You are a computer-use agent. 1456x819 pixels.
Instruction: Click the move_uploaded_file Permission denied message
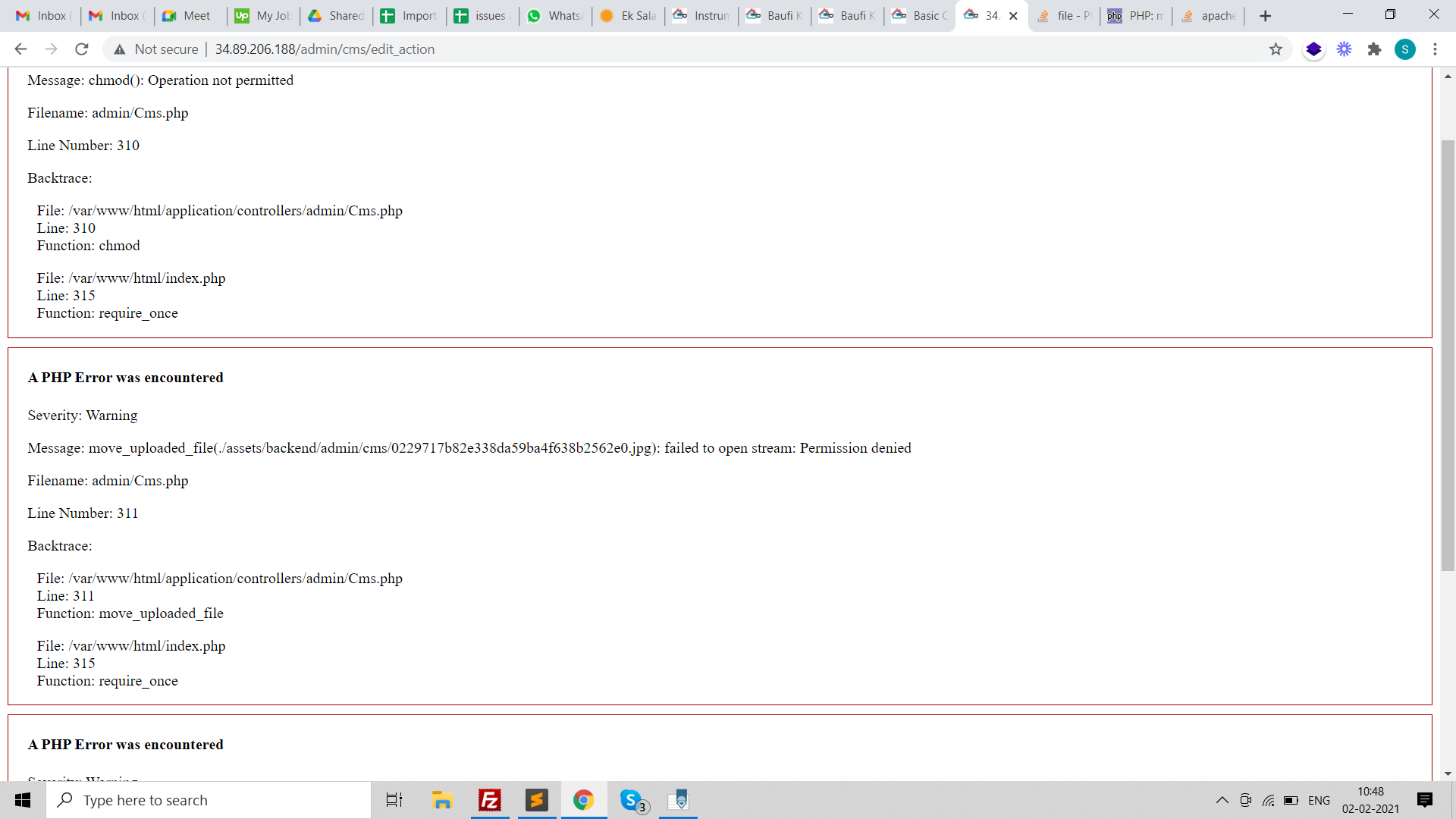tap(469, 448)
